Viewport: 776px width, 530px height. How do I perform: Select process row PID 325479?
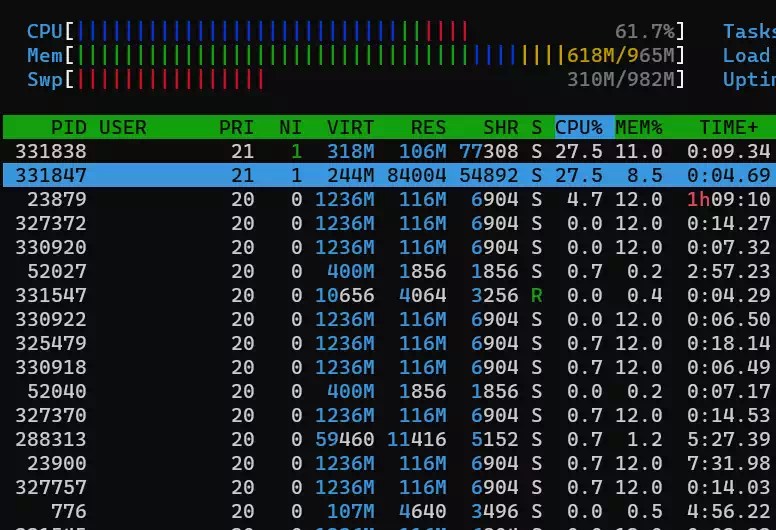pyautogui.click(x=389, y=343)
